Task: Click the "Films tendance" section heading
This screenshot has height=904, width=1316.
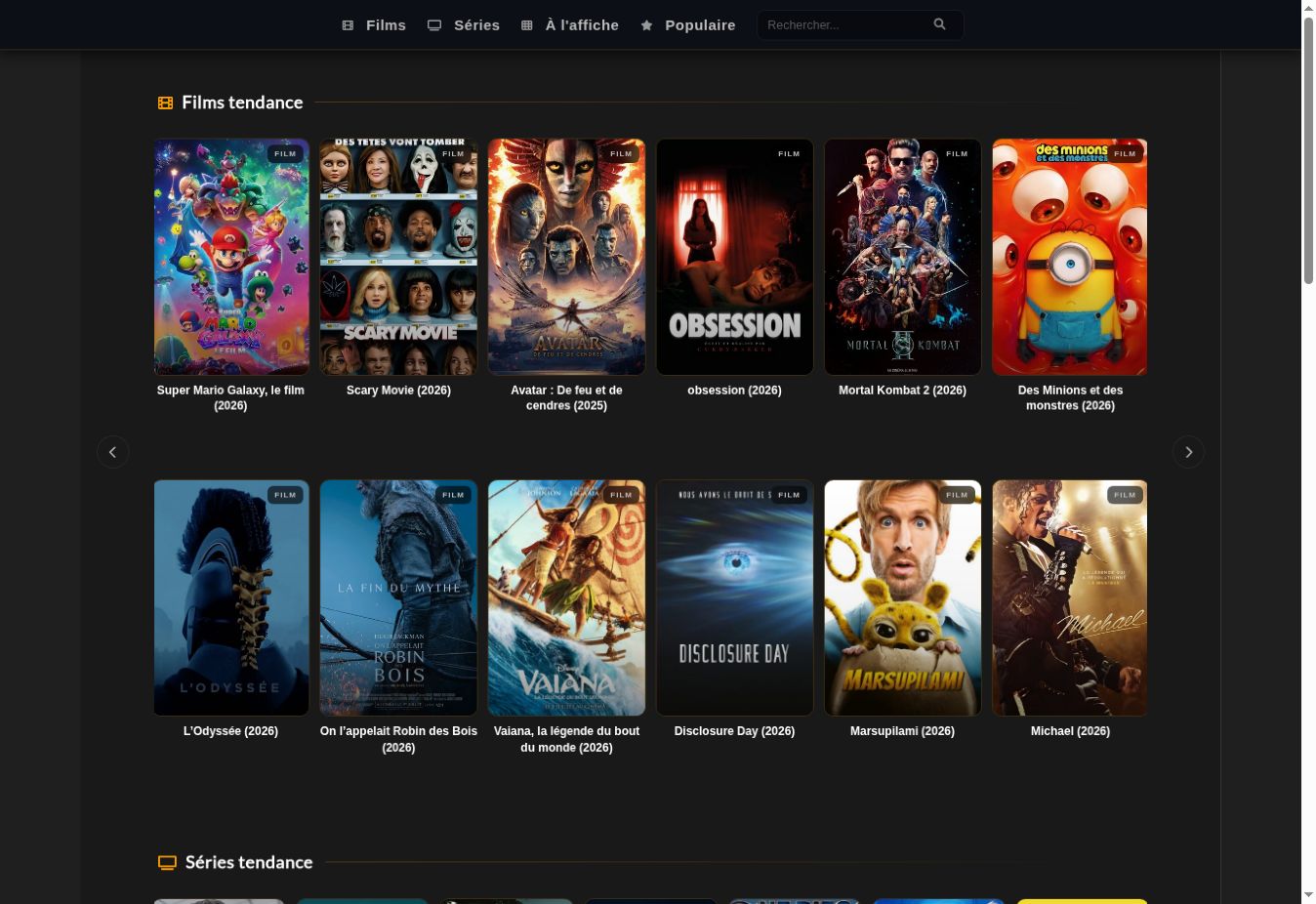Action: point(242,103)
